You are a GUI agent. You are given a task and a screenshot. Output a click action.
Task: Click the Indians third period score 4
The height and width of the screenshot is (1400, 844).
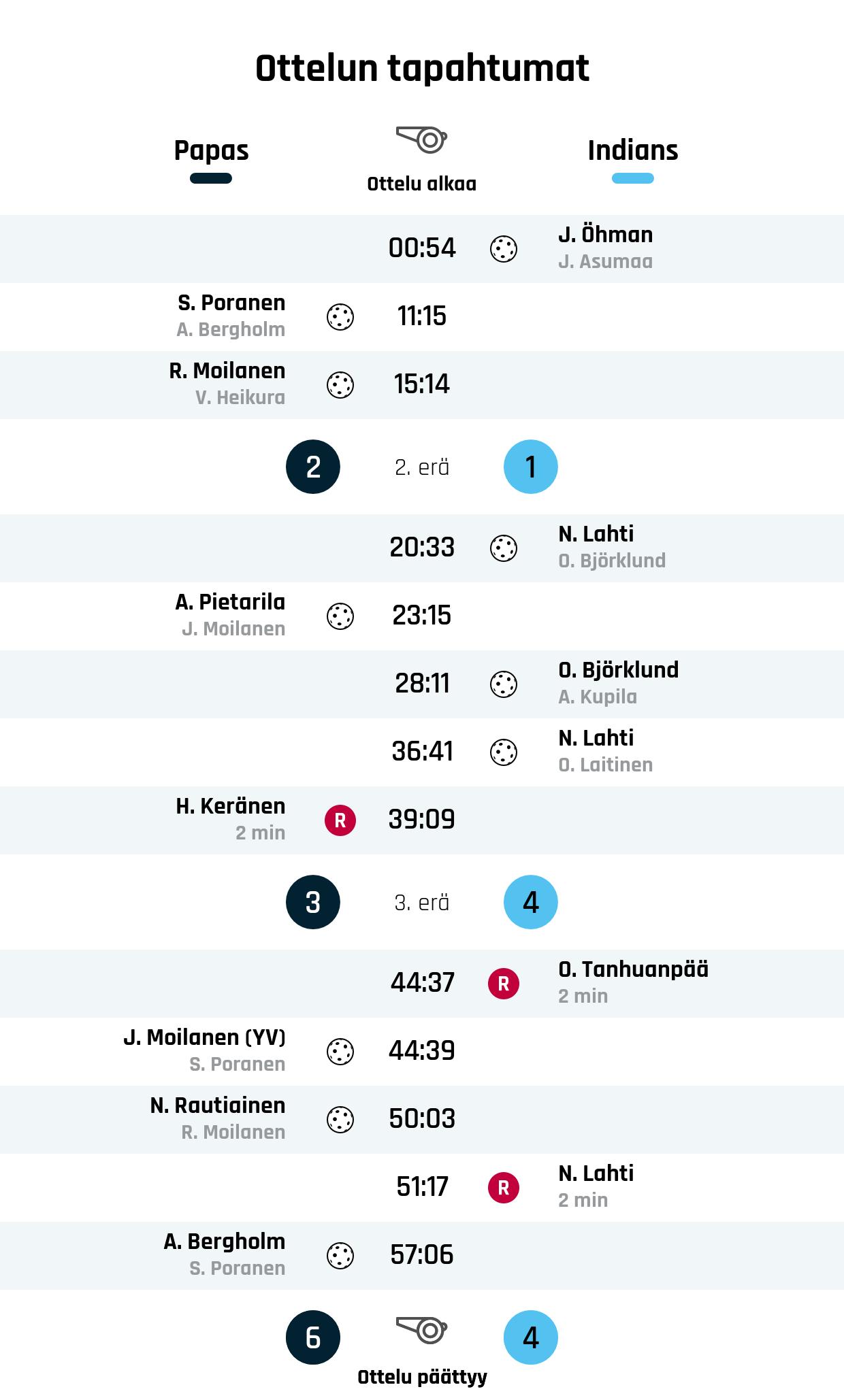point(531,902)
